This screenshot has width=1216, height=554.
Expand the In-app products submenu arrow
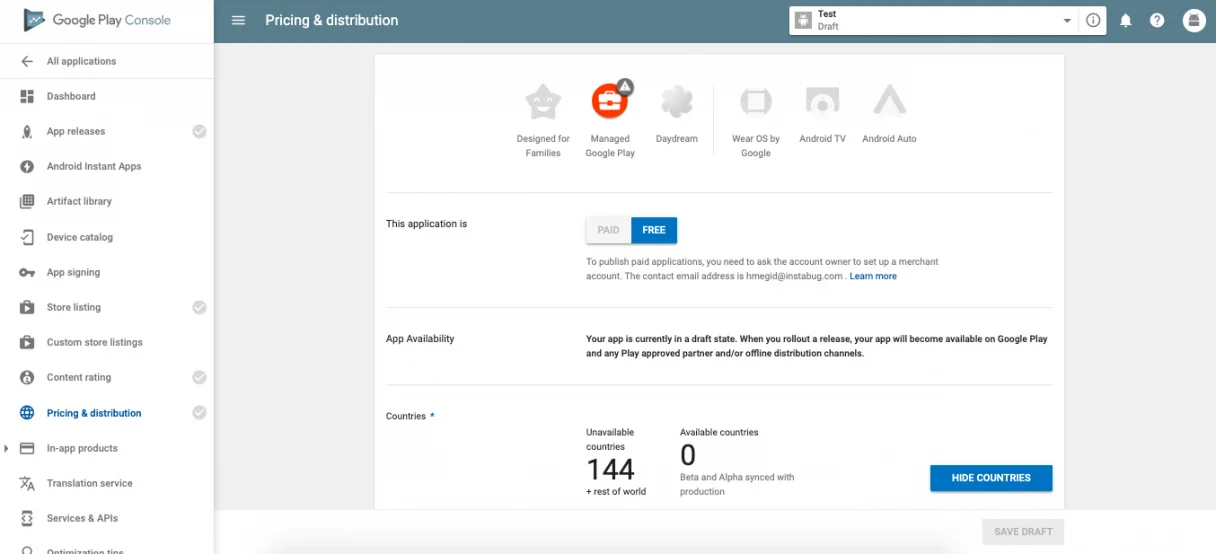[x=7, y=448]
